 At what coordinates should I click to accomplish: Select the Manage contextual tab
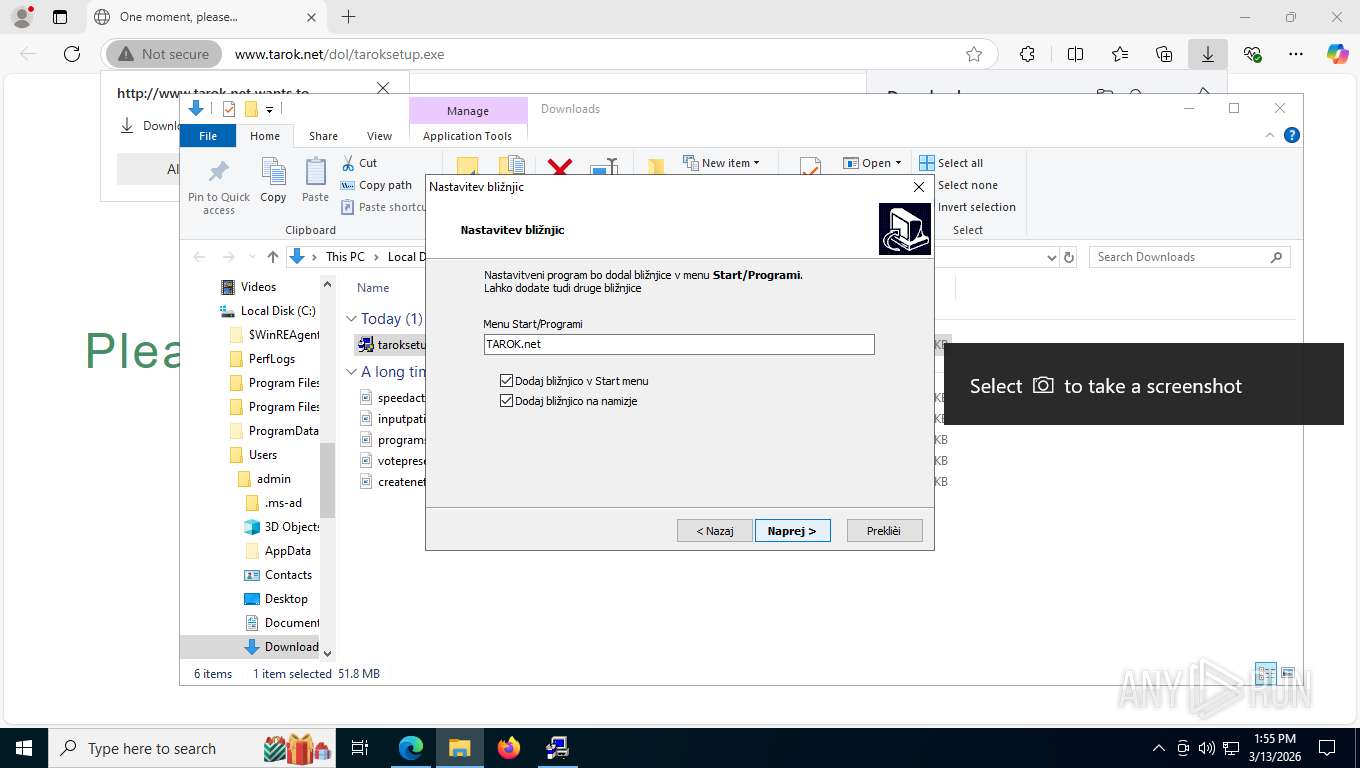[x=468, y=111]
